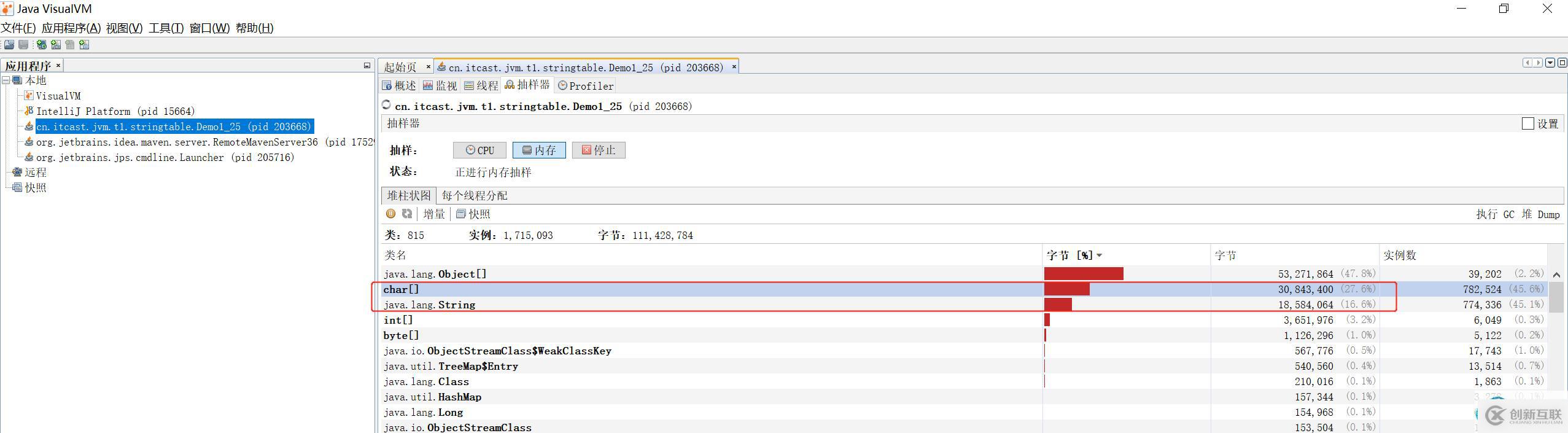
Task: Switch to the Sampler (抽样器) tab
Action: [527, 85]
